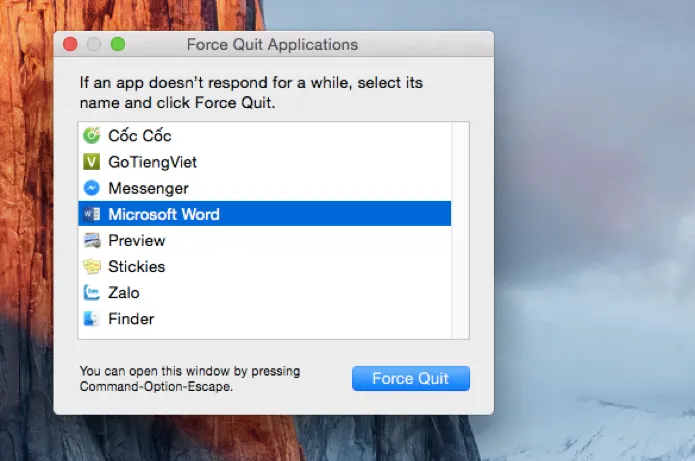The height and width of the screenshot is (461, 695).
Task: Click the app list scrollbar track
Action: [x=461, y=230]
